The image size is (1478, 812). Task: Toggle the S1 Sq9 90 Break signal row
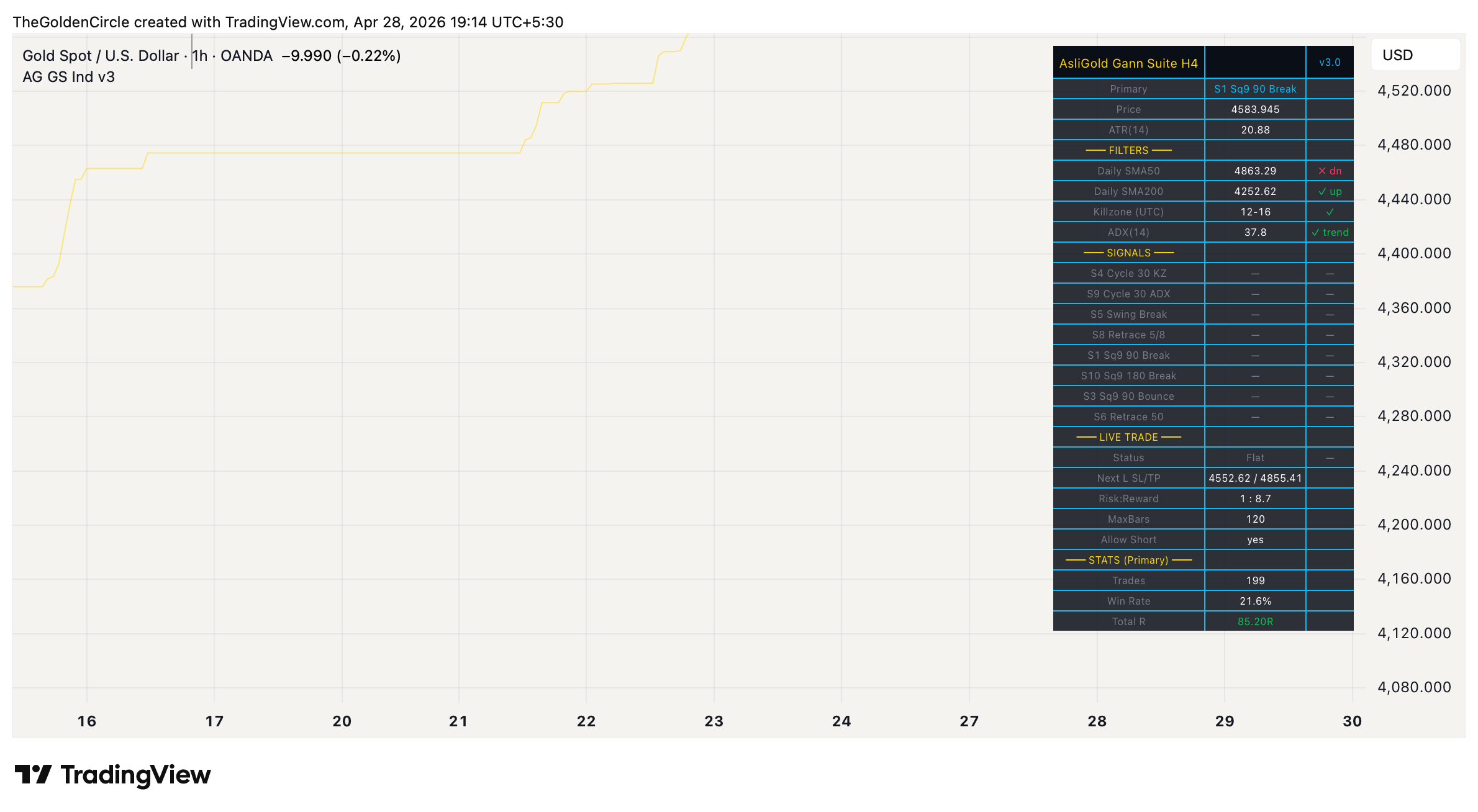[x=1128, y=355]
